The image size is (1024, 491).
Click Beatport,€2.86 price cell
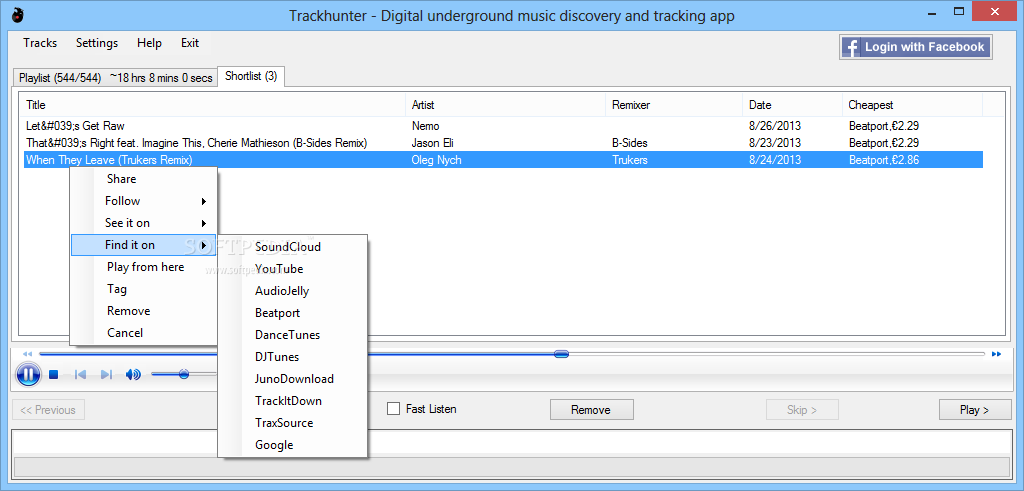click(x=884, y=160)
